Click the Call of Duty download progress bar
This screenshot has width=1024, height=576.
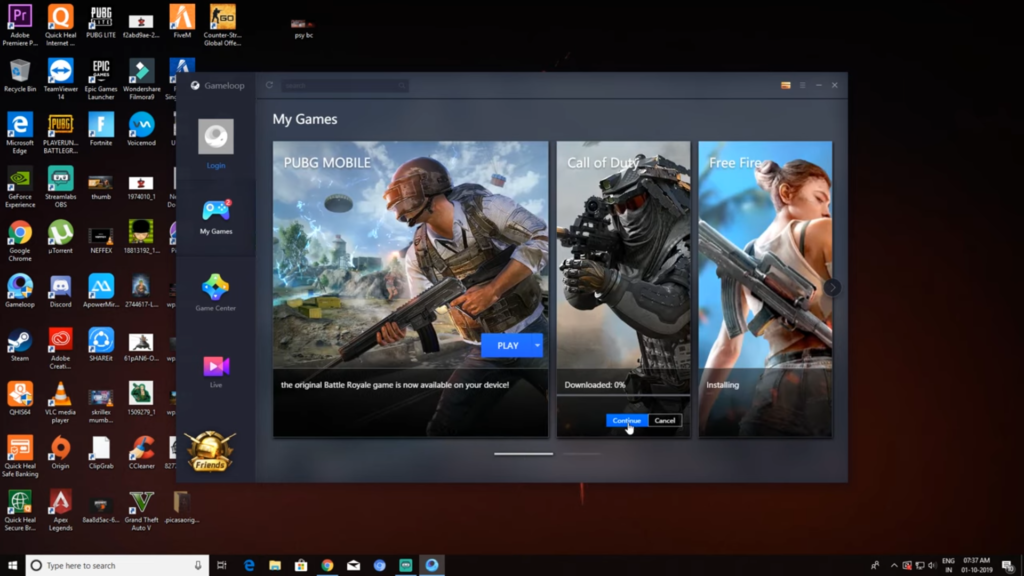click(x=623, y=395)
